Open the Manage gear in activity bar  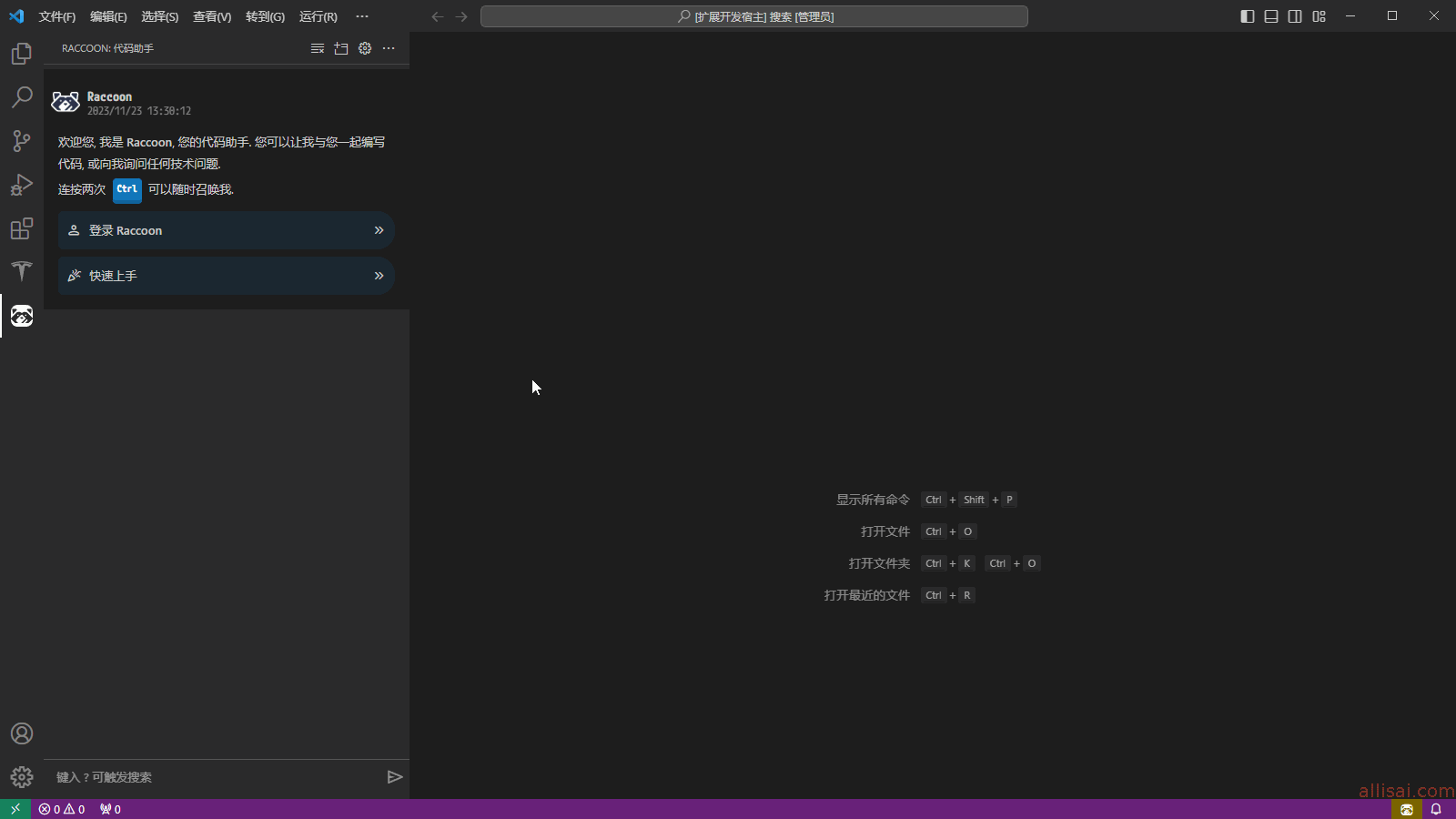pos(22,777)
